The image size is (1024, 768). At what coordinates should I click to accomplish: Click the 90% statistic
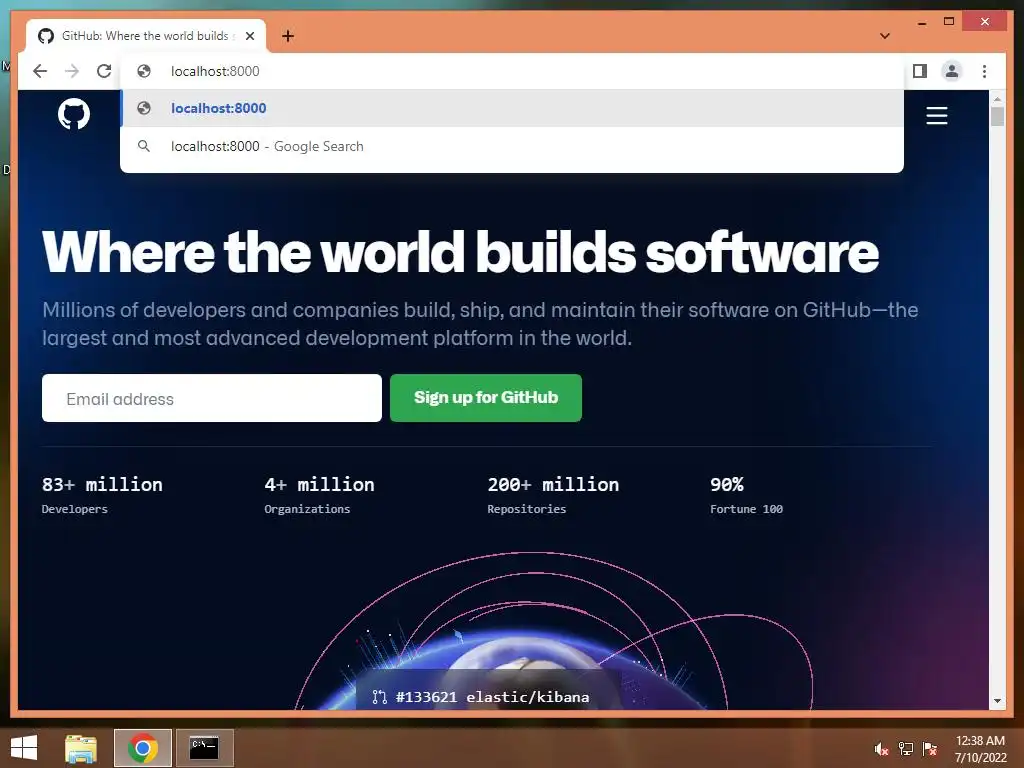click(727, 485)
